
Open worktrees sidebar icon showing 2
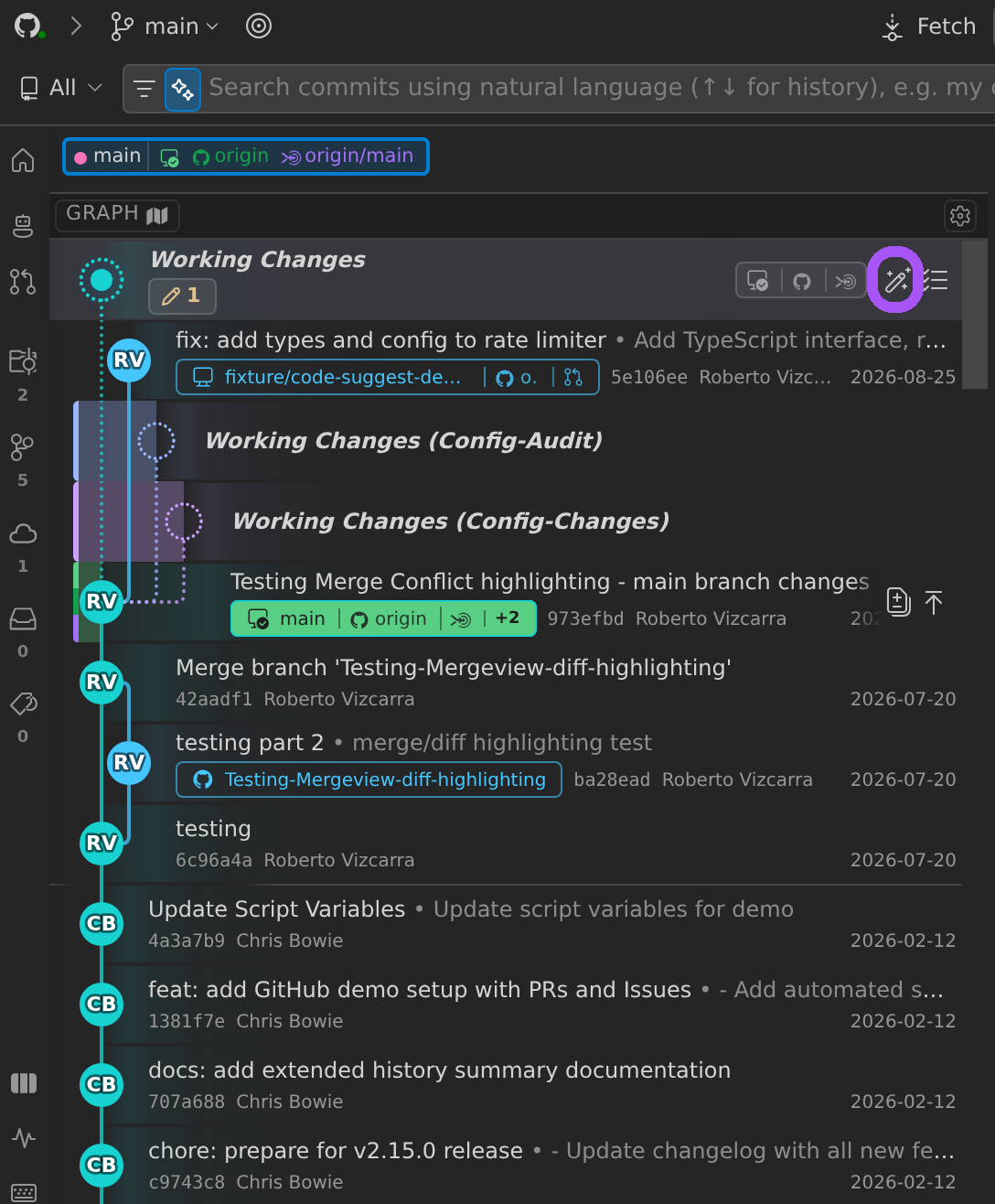click(x=23, y=361)
